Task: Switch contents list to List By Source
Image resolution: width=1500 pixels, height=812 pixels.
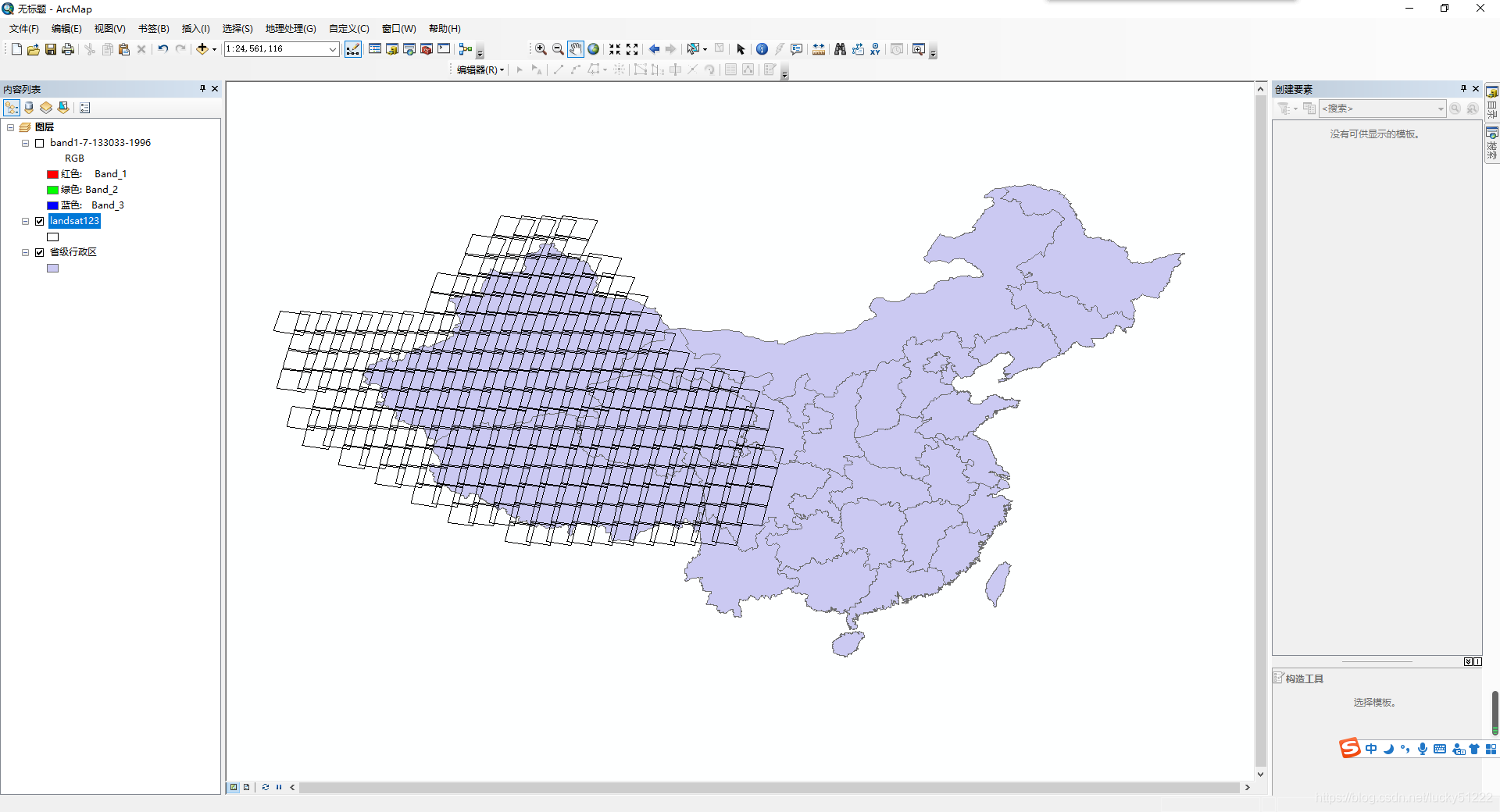Action: click(29, 108)
